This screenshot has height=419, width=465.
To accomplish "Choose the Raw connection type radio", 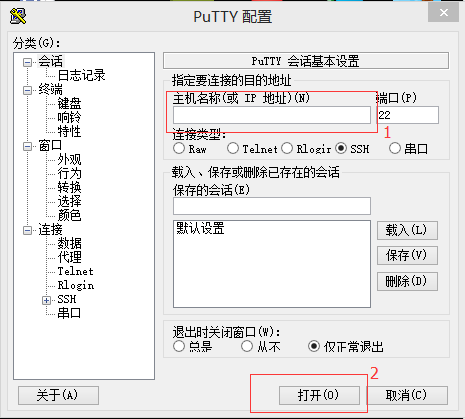I will [x=179, y=148].
